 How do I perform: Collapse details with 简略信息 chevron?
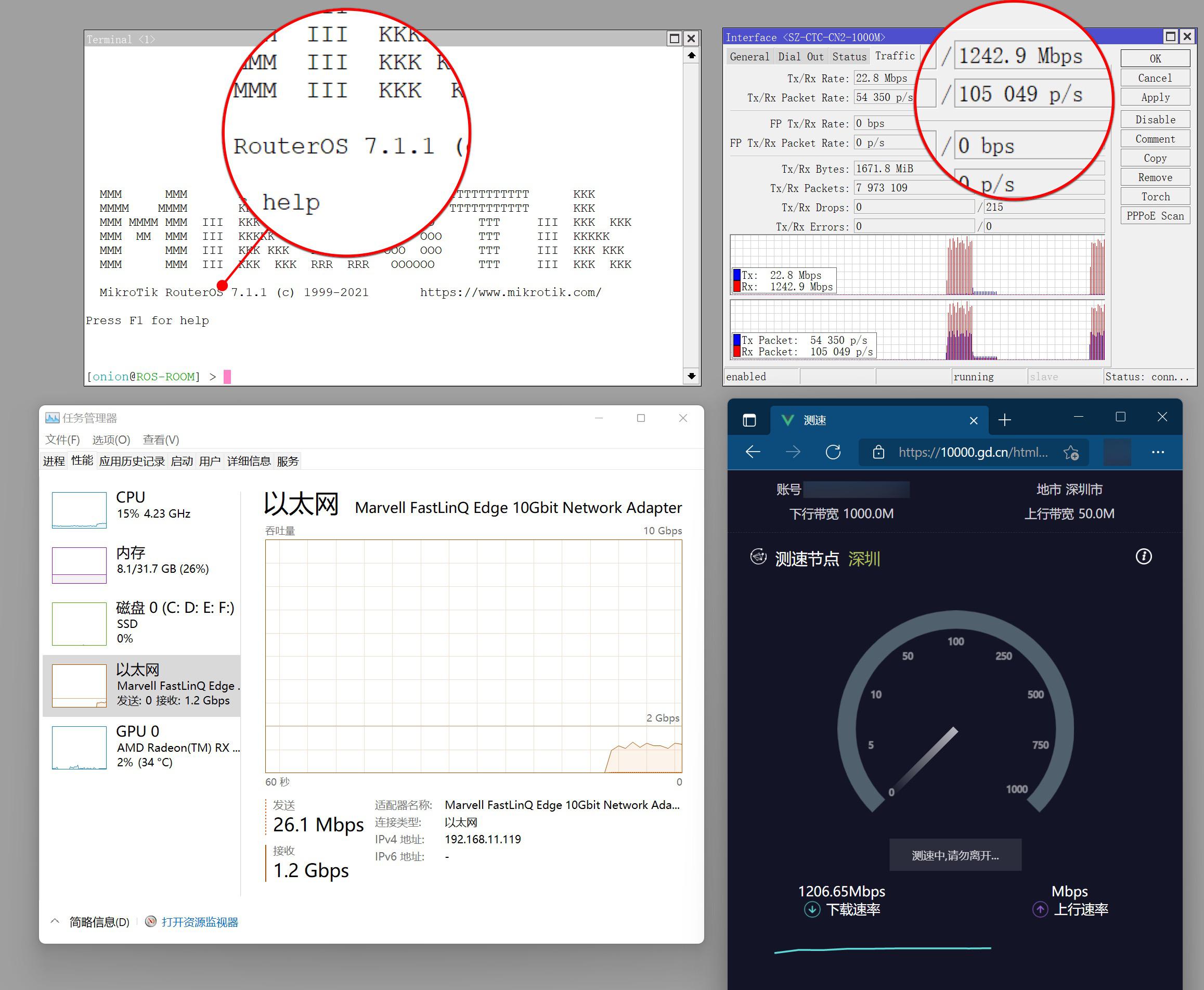click(x=55, y=921)
